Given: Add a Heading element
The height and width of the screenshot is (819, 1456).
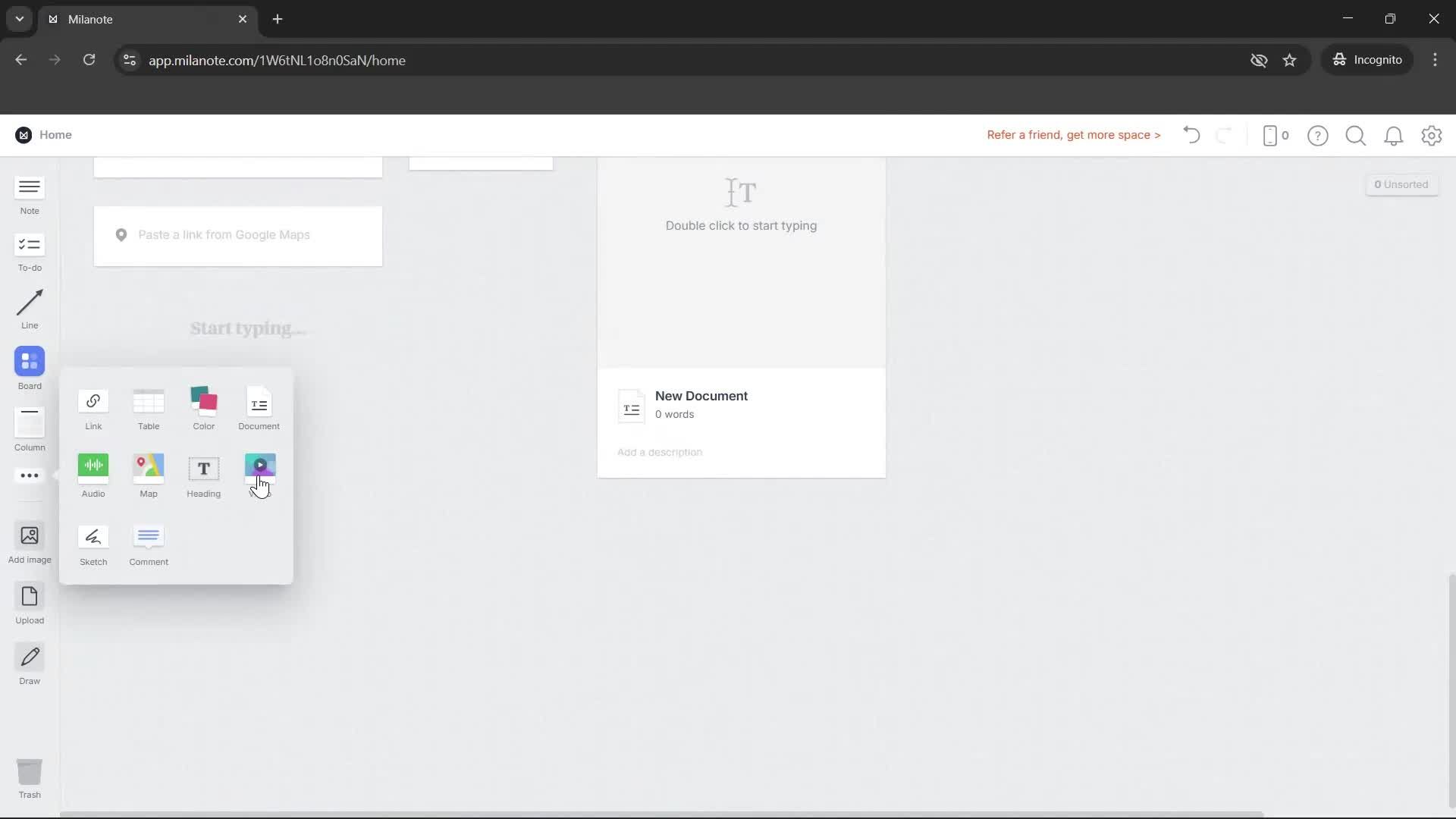Looking at the screenshot, I should [203, 475].
